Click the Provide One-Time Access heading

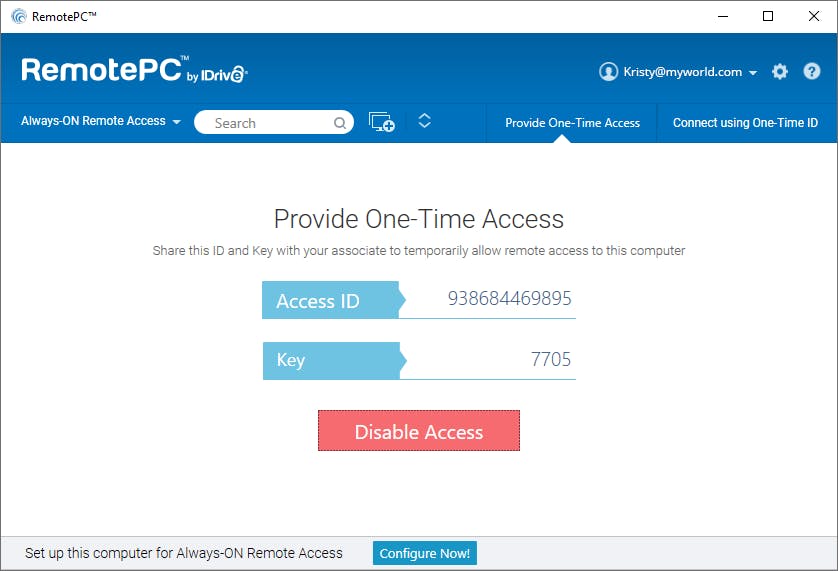[x=419, y=219]
